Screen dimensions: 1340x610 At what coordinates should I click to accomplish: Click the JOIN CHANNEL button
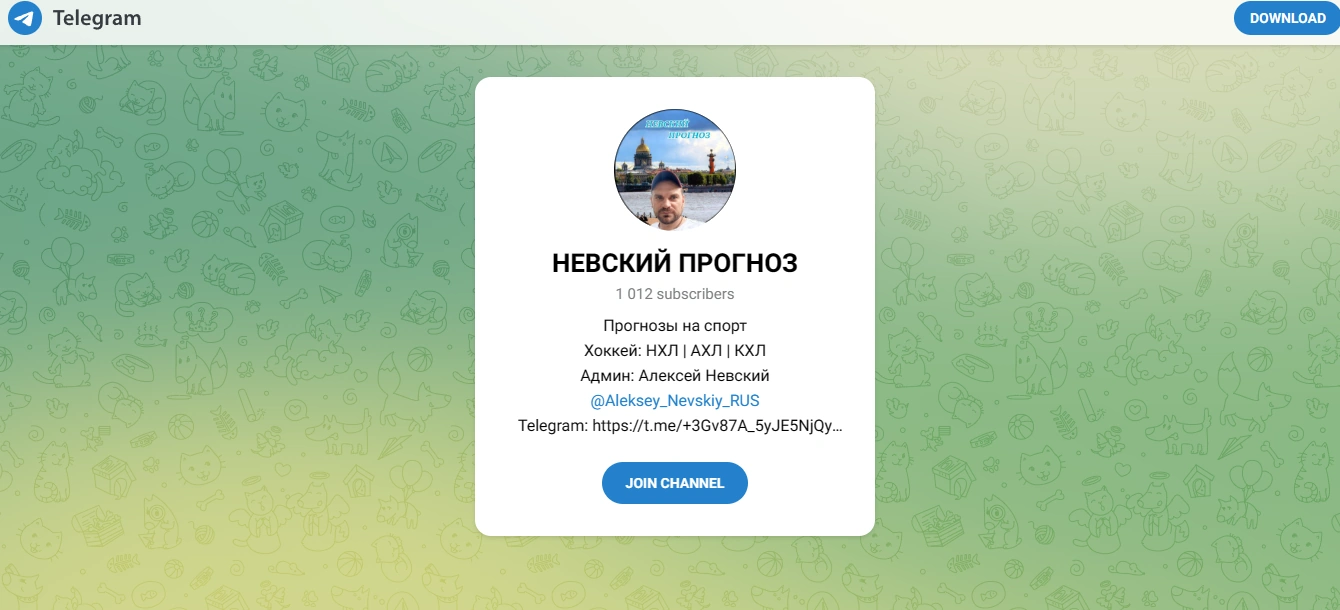point(675,483)
